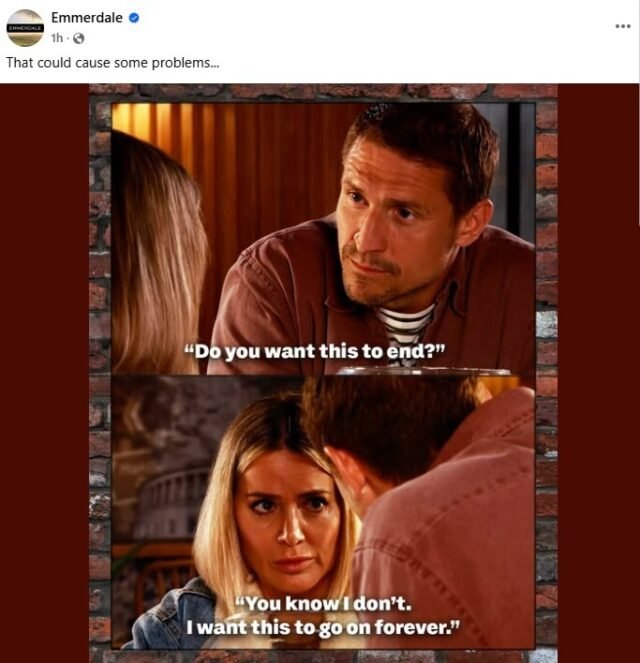This screenshot has height=663, width=640.
Task: Click the denim jacket in the bottom panel
Action: [x=173, y=615]
